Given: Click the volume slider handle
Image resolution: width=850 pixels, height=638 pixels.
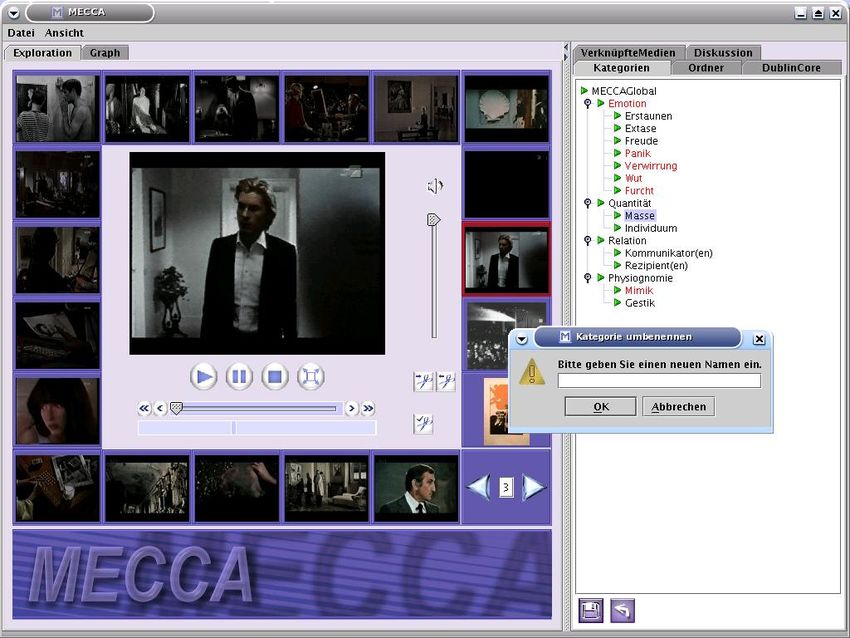Looking at the screenshot, I should click(433, 220).
